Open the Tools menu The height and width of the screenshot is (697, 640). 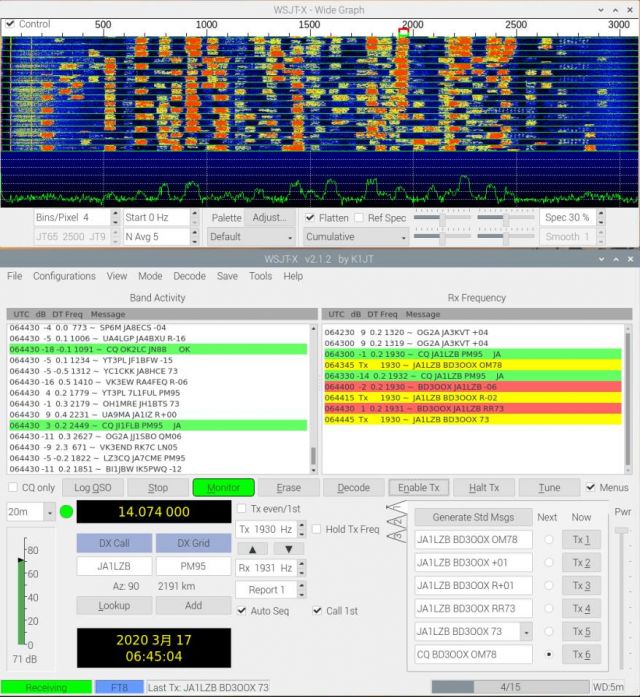tap(260, 276)
